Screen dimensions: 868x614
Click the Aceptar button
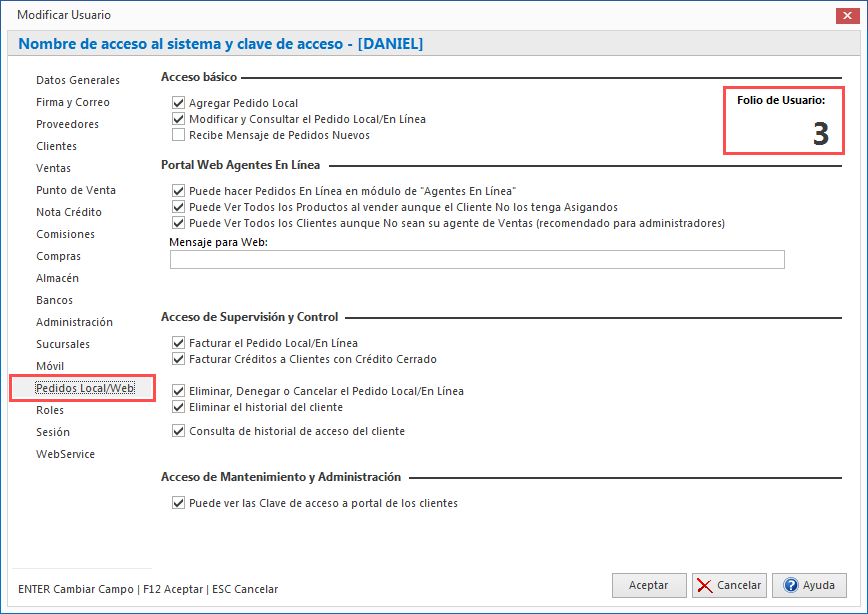click(649, 586)
